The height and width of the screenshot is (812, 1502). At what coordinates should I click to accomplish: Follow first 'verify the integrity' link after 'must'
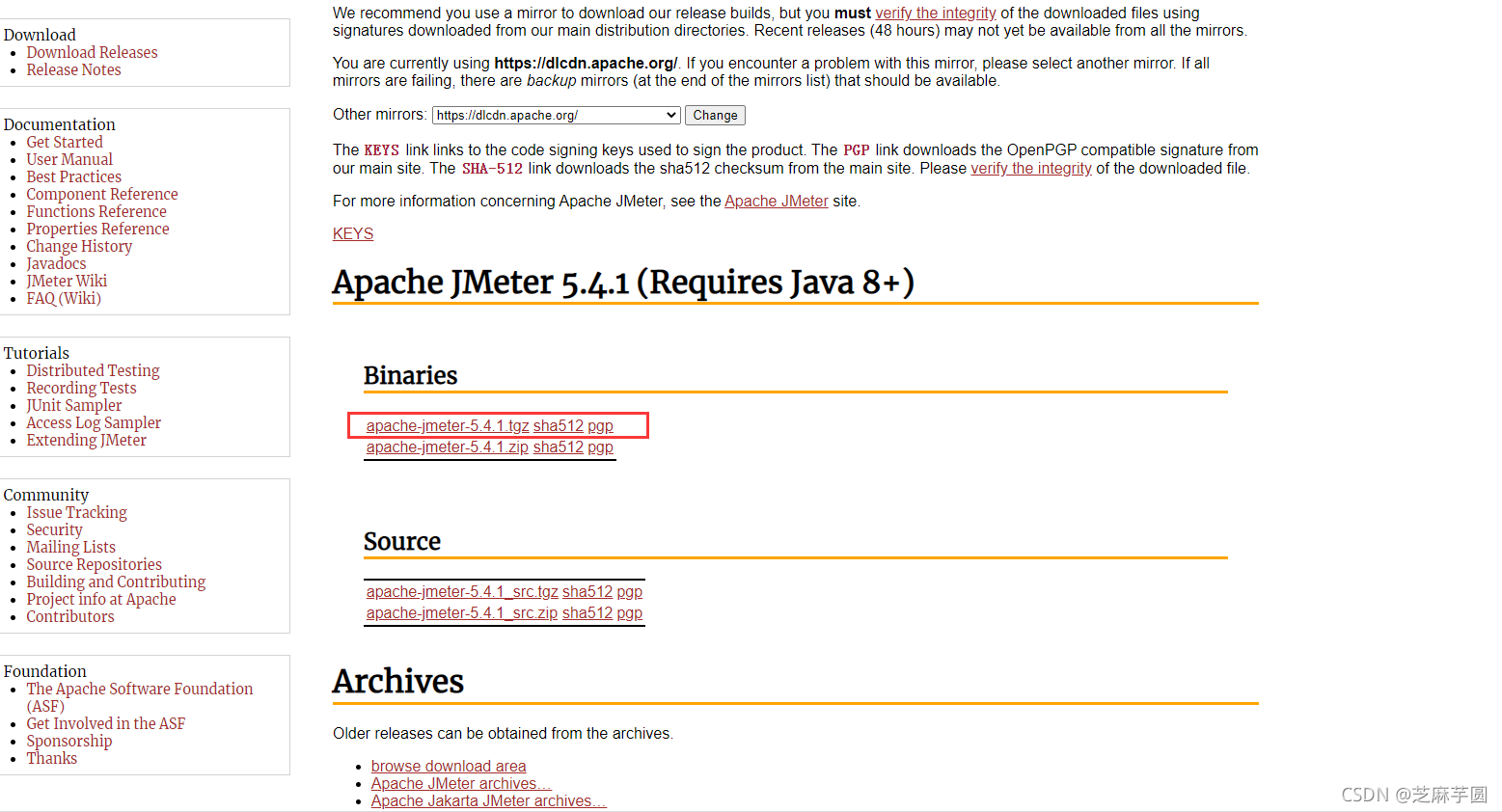936,13
